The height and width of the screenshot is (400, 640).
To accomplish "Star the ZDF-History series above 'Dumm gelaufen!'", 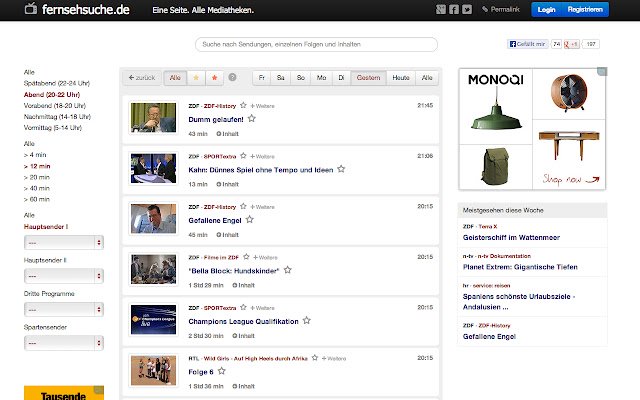I will tap(243, 105).
